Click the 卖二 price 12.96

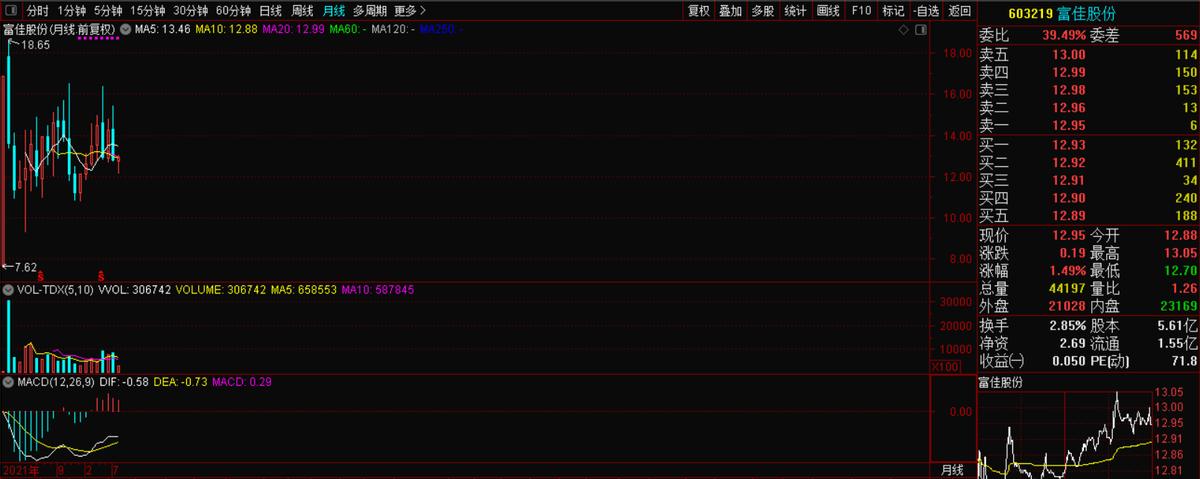(x=1068, y=107)
